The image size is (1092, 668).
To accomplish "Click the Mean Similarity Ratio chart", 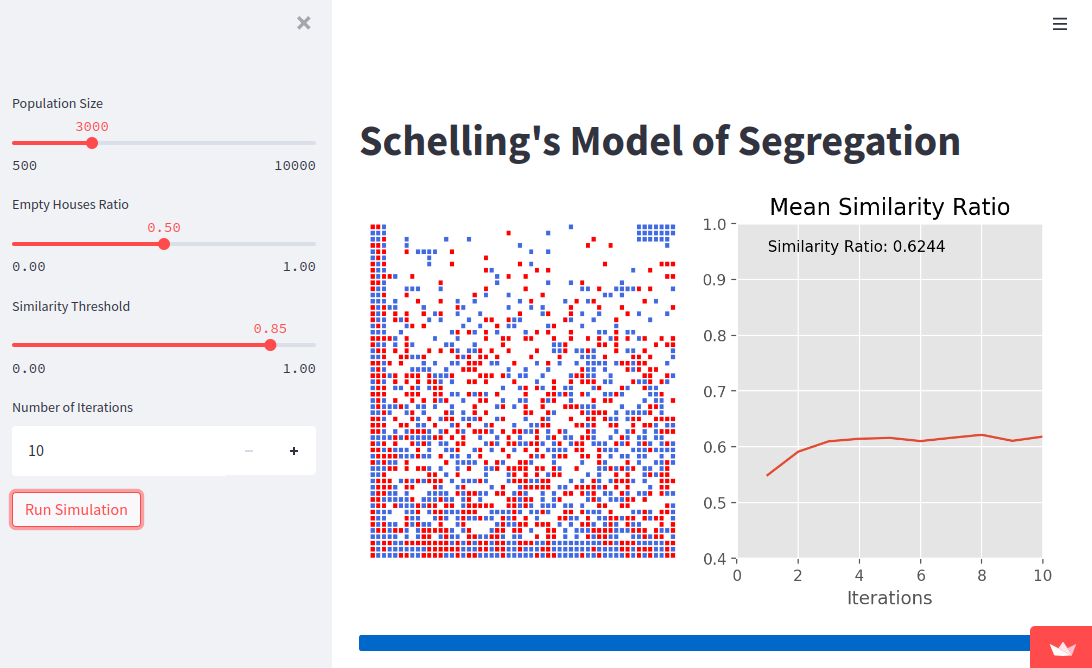I will [x=890, y=390].
